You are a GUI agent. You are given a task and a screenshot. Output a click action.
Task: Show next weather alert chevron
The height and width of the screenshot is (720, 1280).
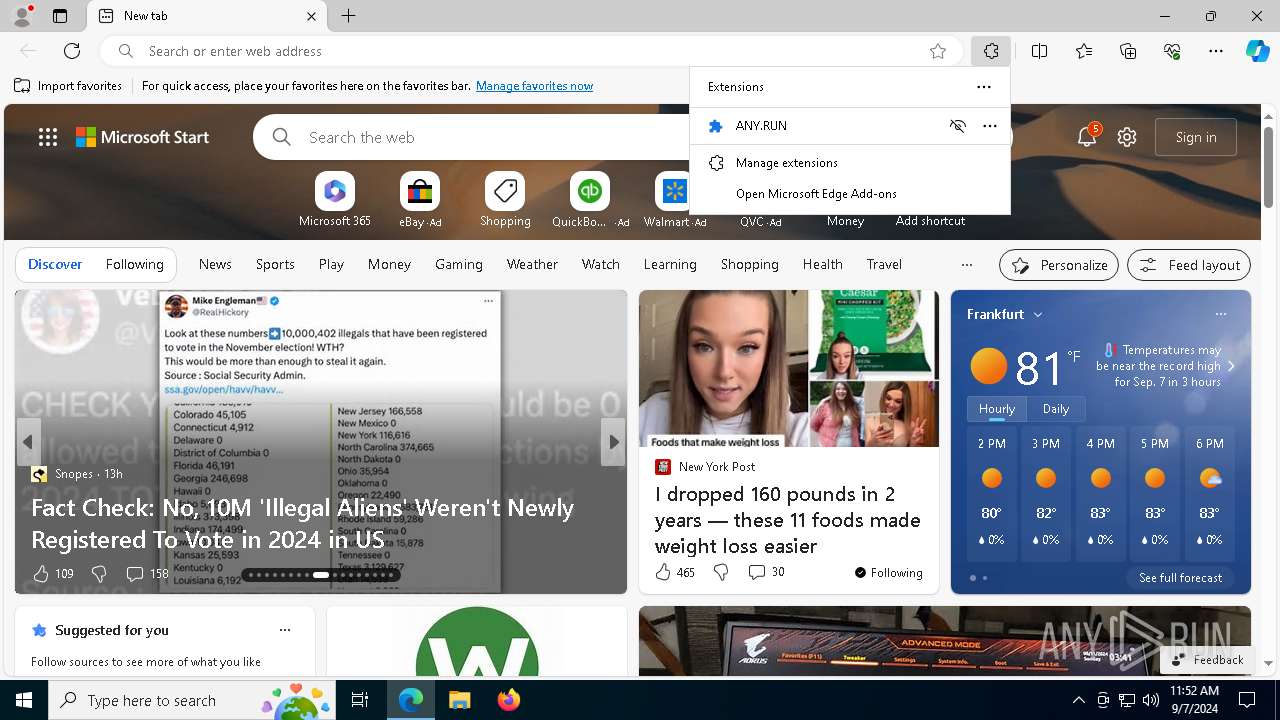pos(1231,366)
